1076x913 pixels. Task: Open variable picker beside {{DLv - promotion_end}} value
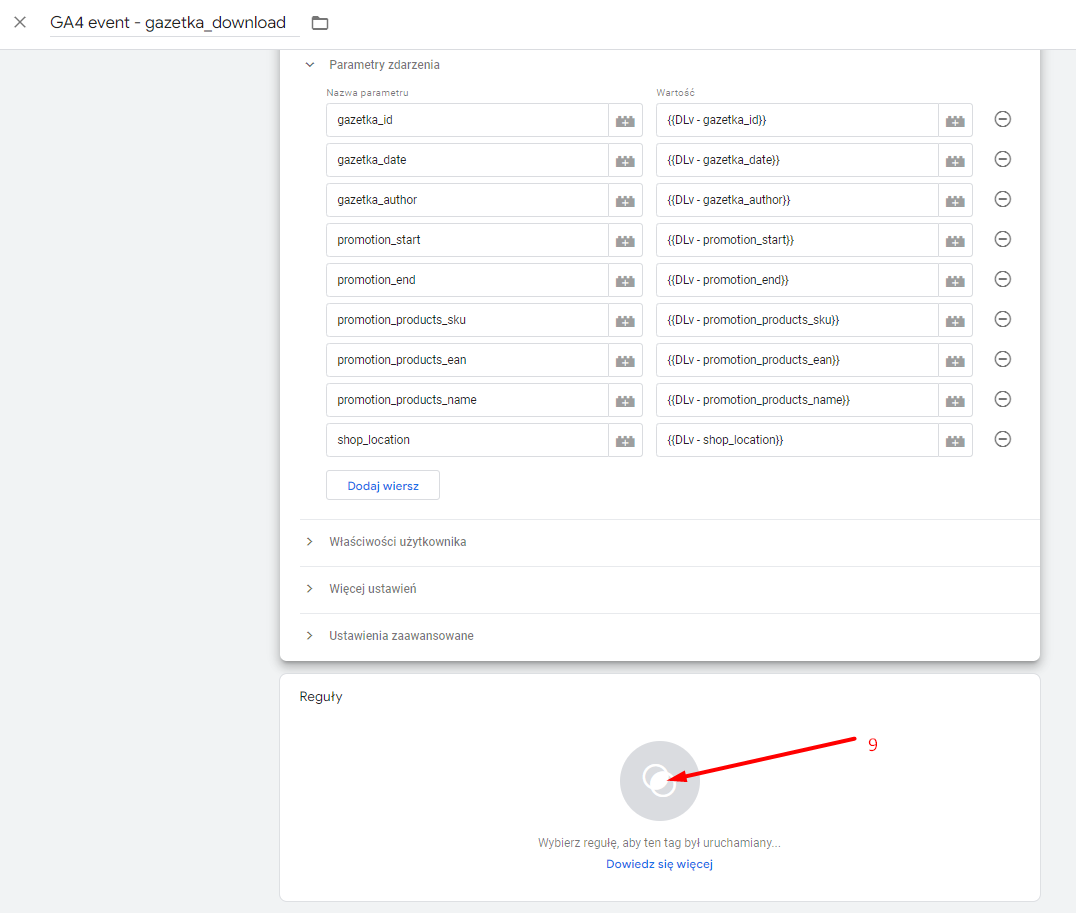(955, 280)
